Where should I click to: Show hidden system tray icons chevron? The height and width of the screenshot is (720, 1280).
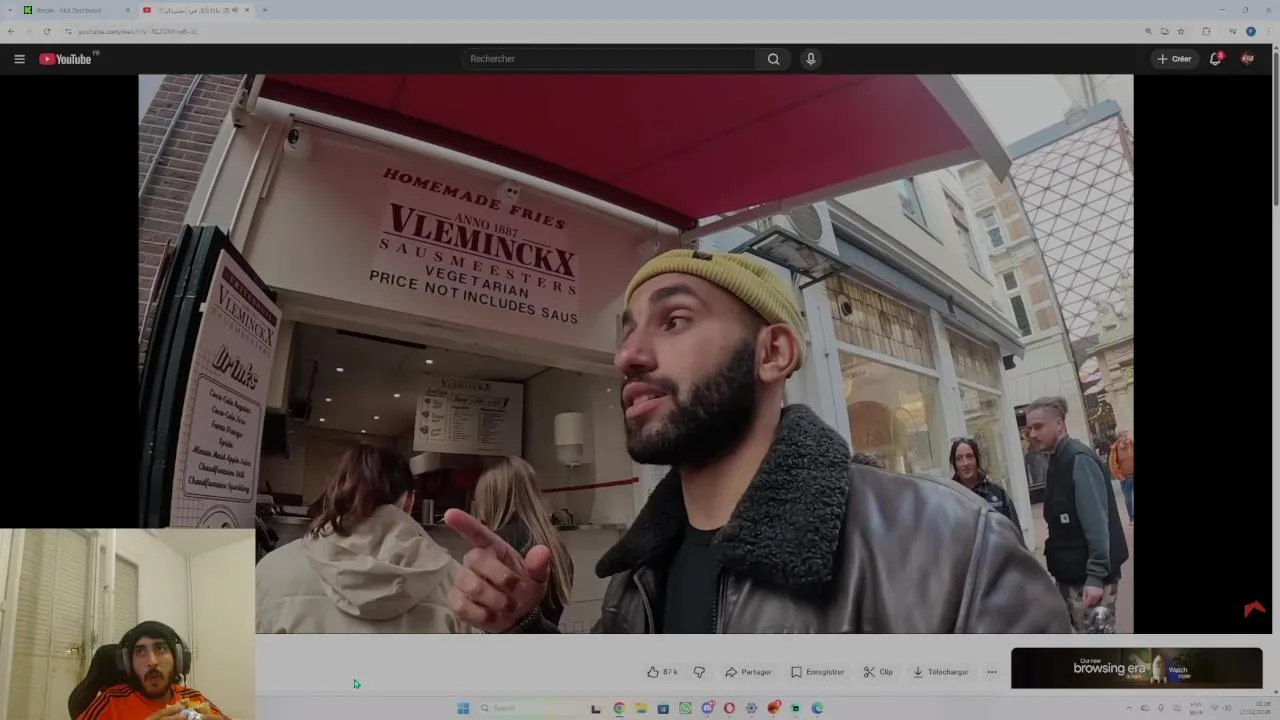point(1129,708)
